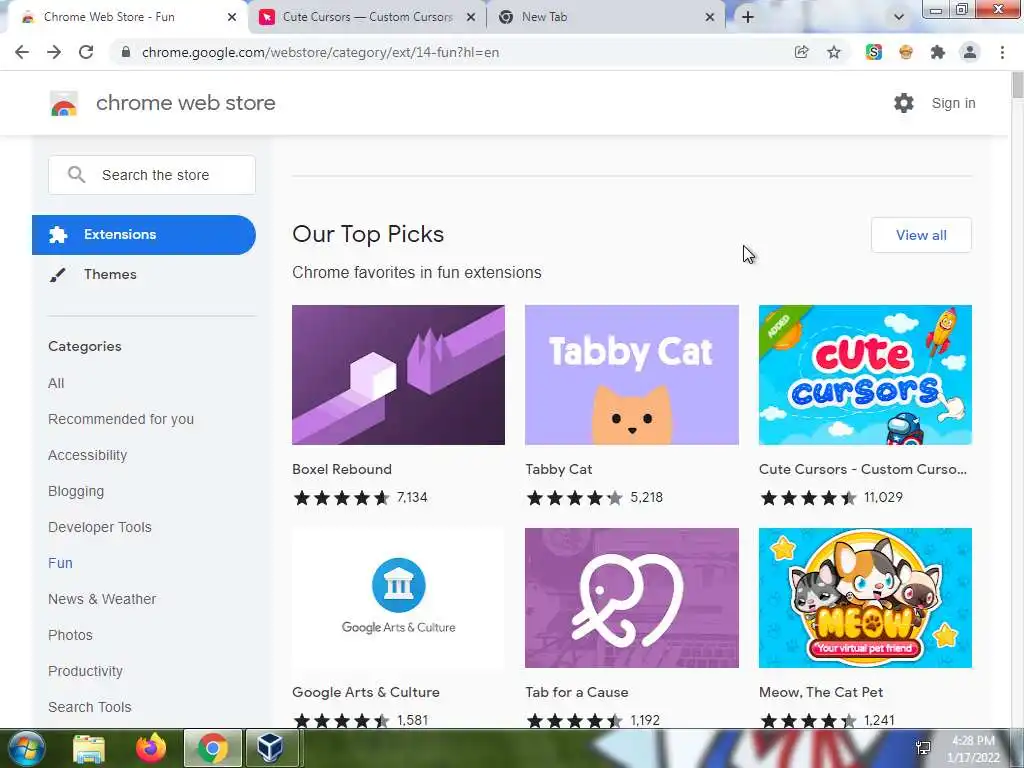Image resolution: width=1024 pixels, height=768 pixels.
Task: Choose the News & Weather category
Action: tap(102, 599)
